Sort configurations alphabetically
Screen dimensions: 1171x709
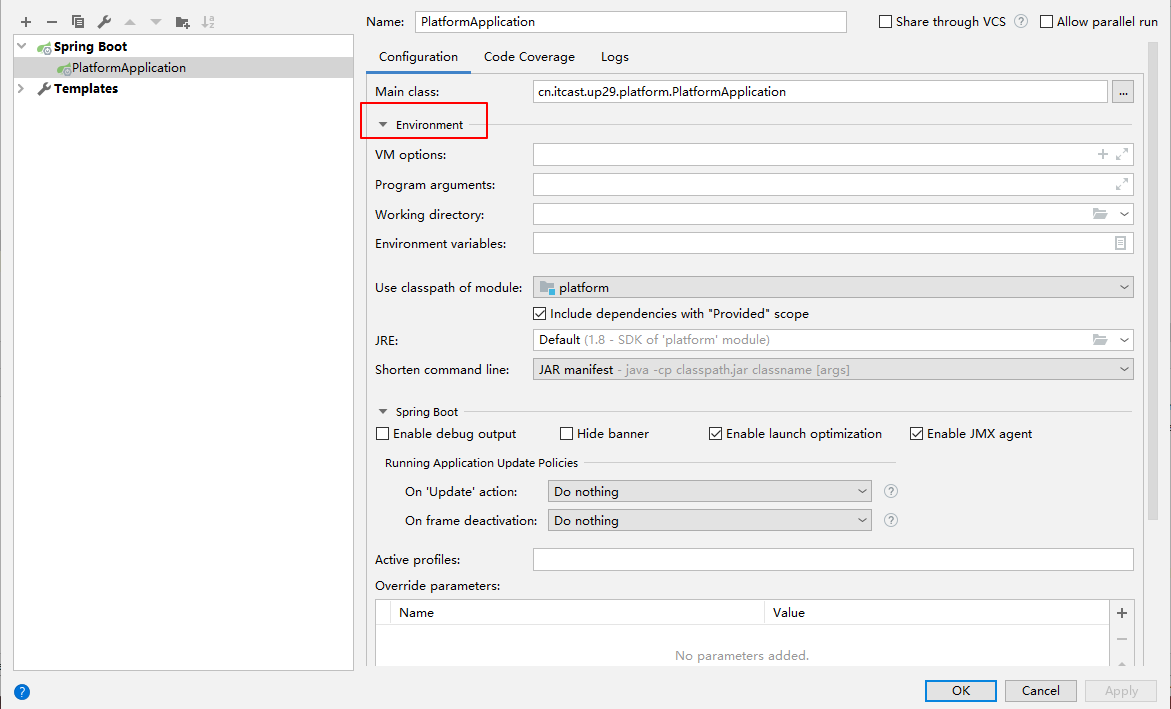pos(208,22)
